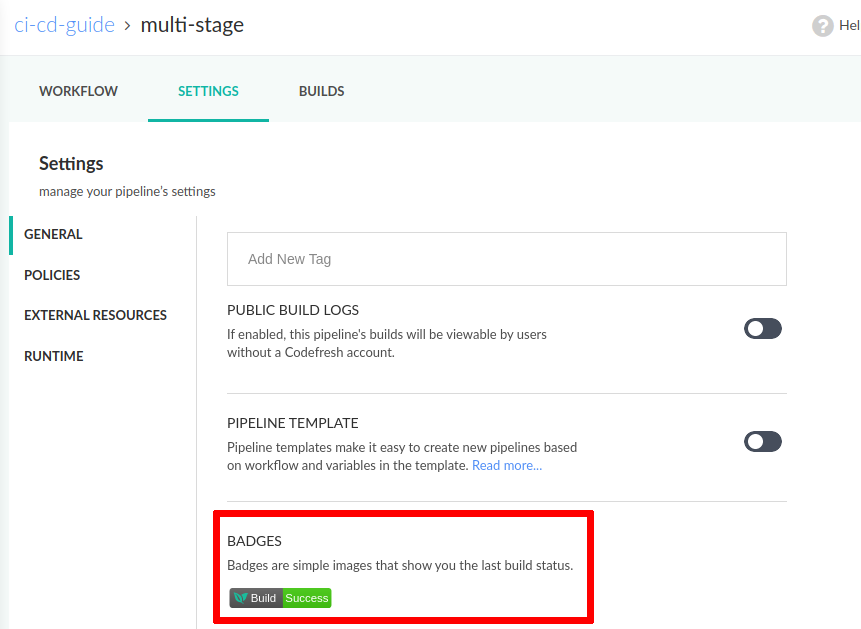861x629 pixels.
Task: Open the Runtime settings section
Action: [54, 356]
